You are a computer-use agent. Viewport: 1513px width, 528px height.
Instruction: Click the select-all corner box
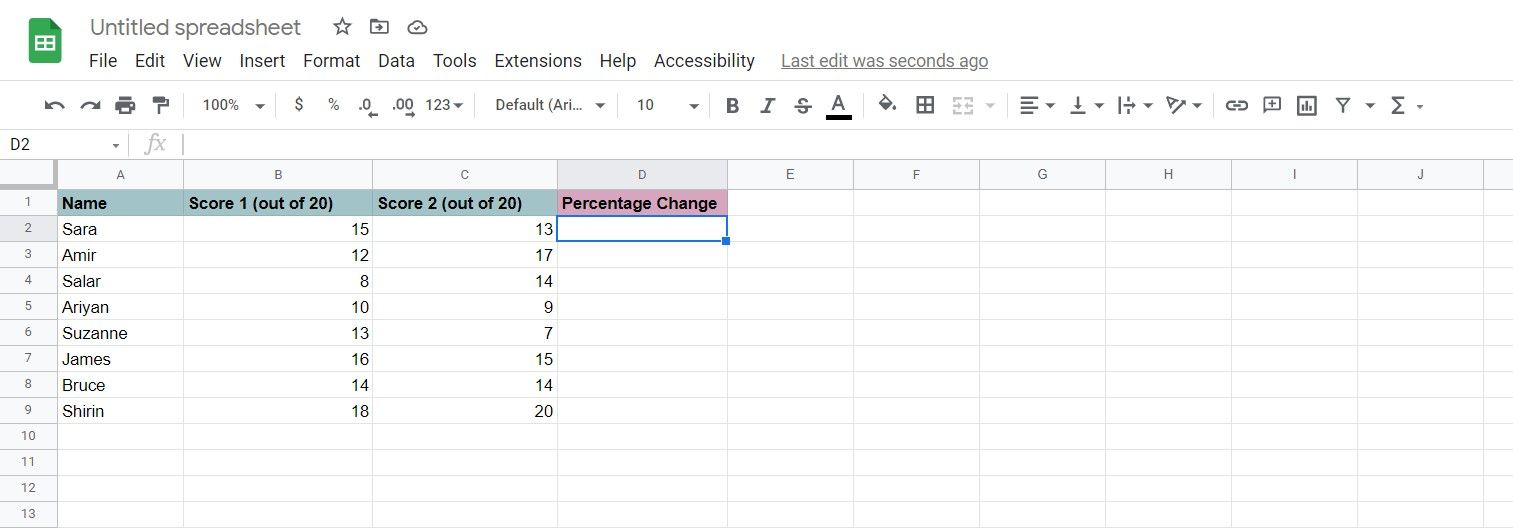pos(28,174)
